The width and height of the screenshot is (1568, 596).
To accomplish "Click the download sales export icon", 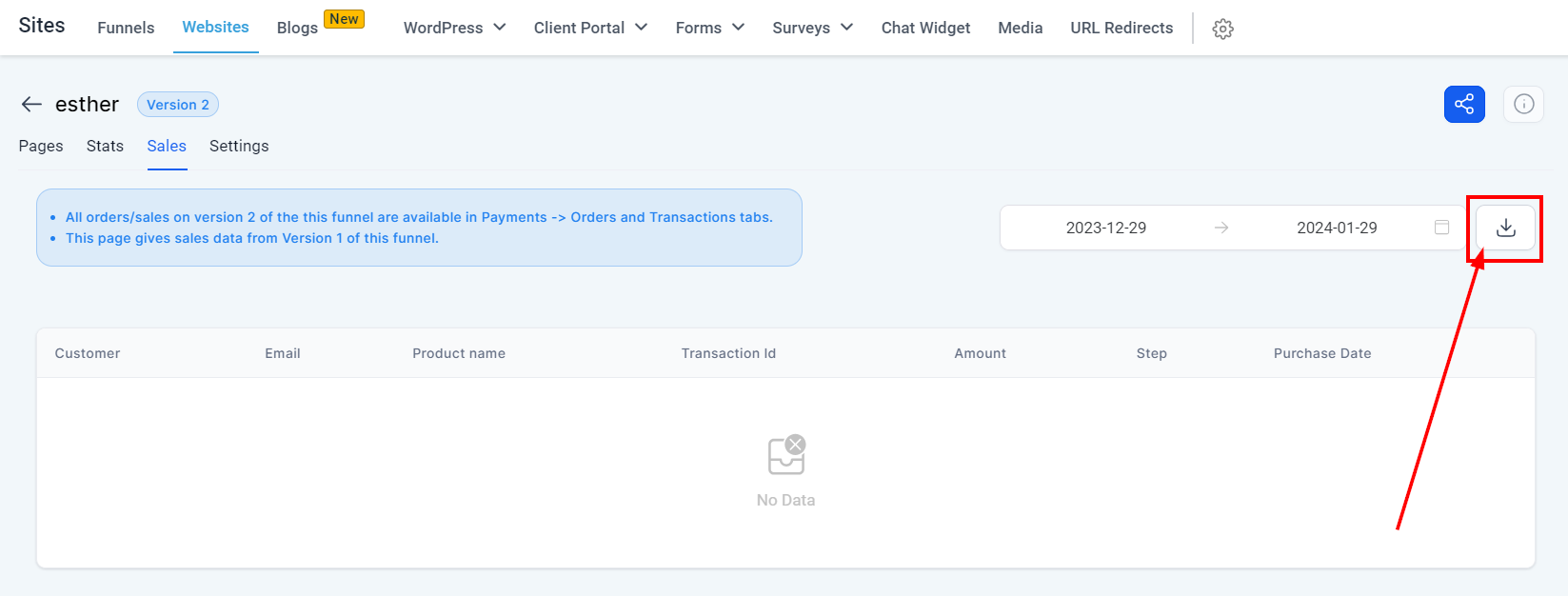I will click(x=1505, y=228).
